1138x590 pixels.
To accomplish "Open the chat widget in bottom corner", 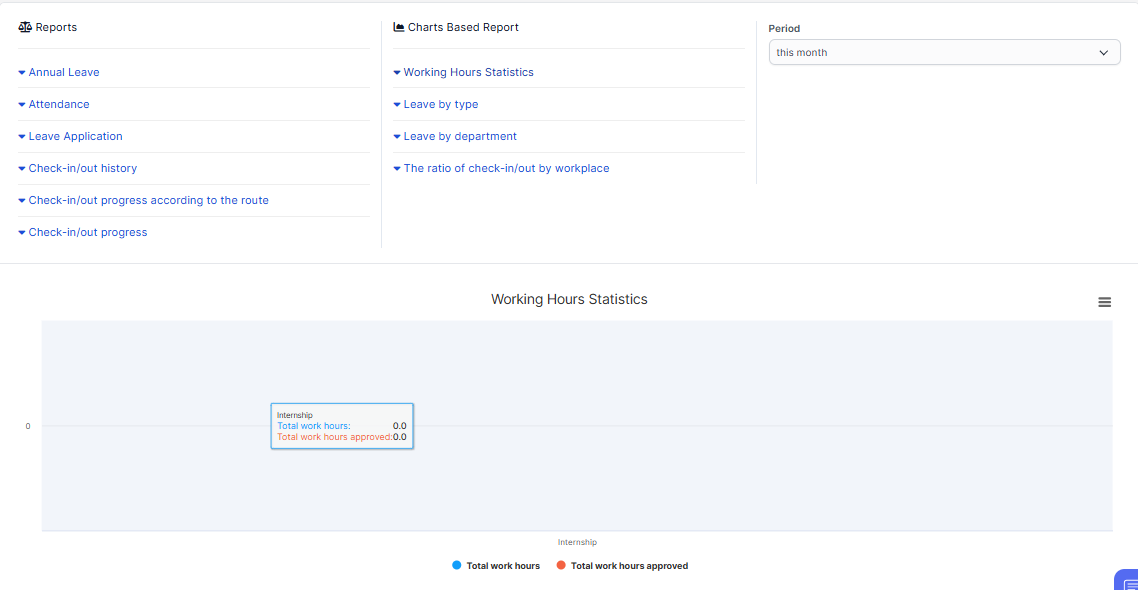I will [x=1127, y=581].
